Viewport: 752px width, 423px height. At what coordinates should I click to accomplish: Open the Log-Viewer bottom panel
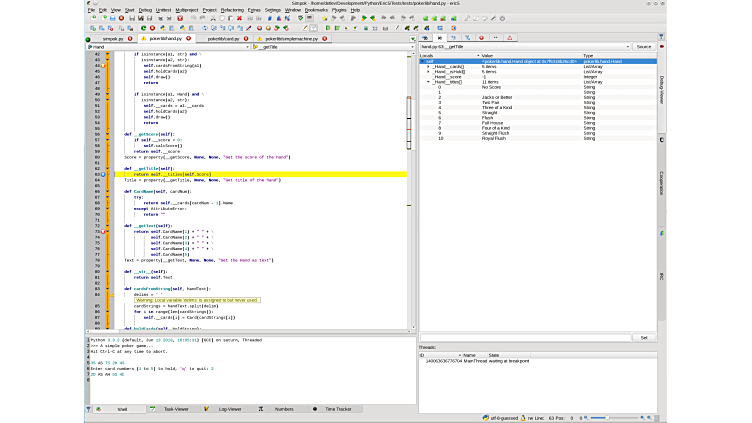click(230, 409)
